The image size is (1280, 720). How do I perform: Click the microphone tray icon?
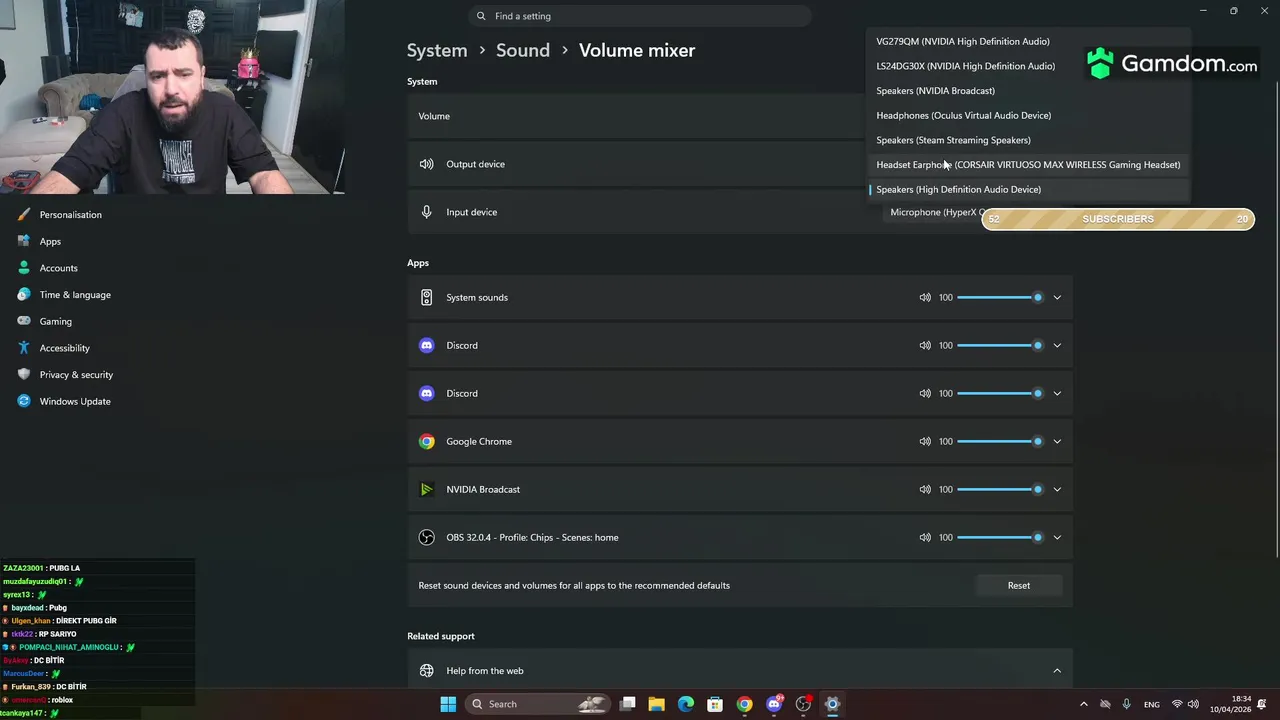[x=1127, y=704]
